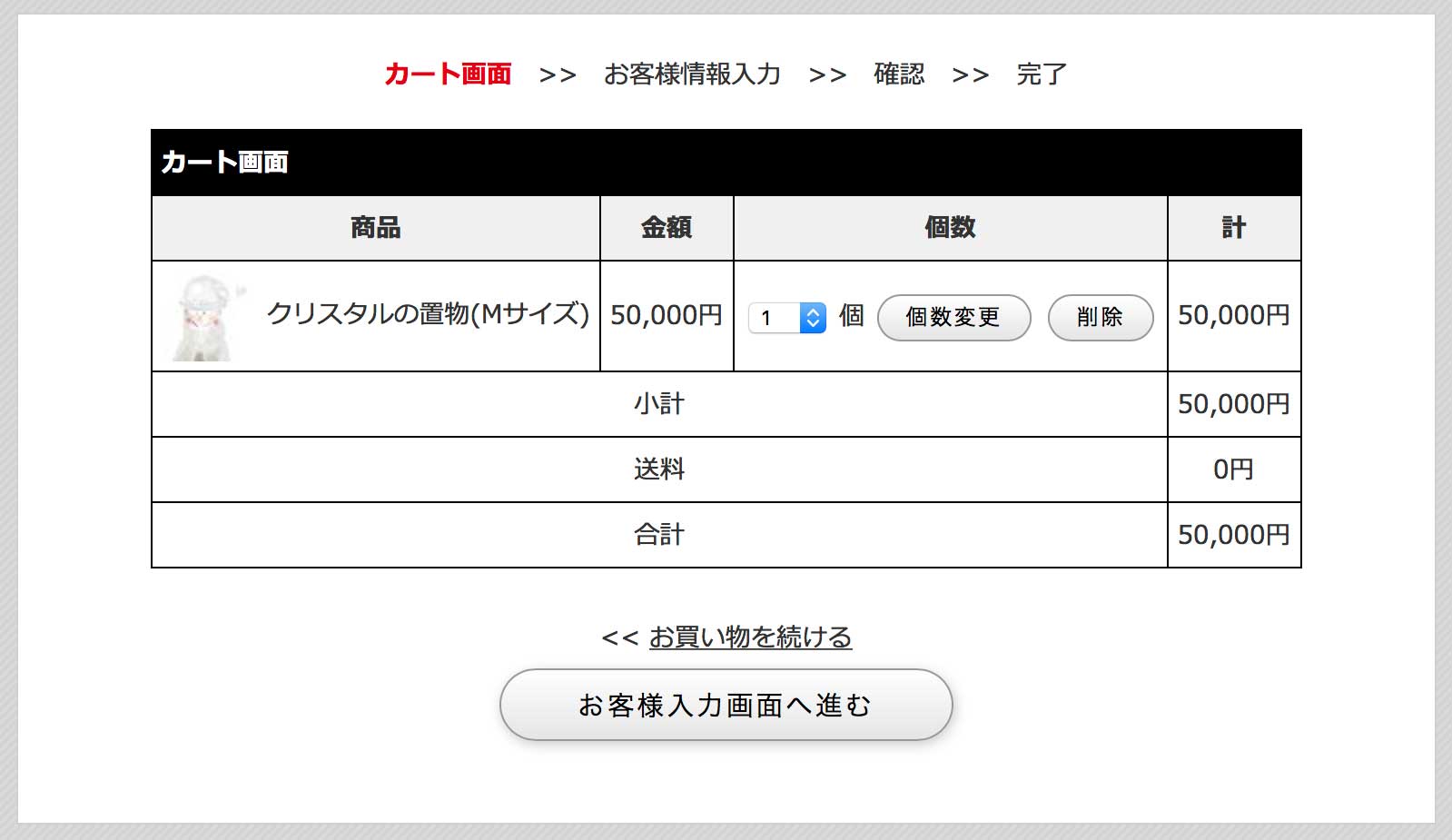Click the 個 unit label beside quantity
This screenshot has width=1452, height=840.
click(x=852, y=316)
